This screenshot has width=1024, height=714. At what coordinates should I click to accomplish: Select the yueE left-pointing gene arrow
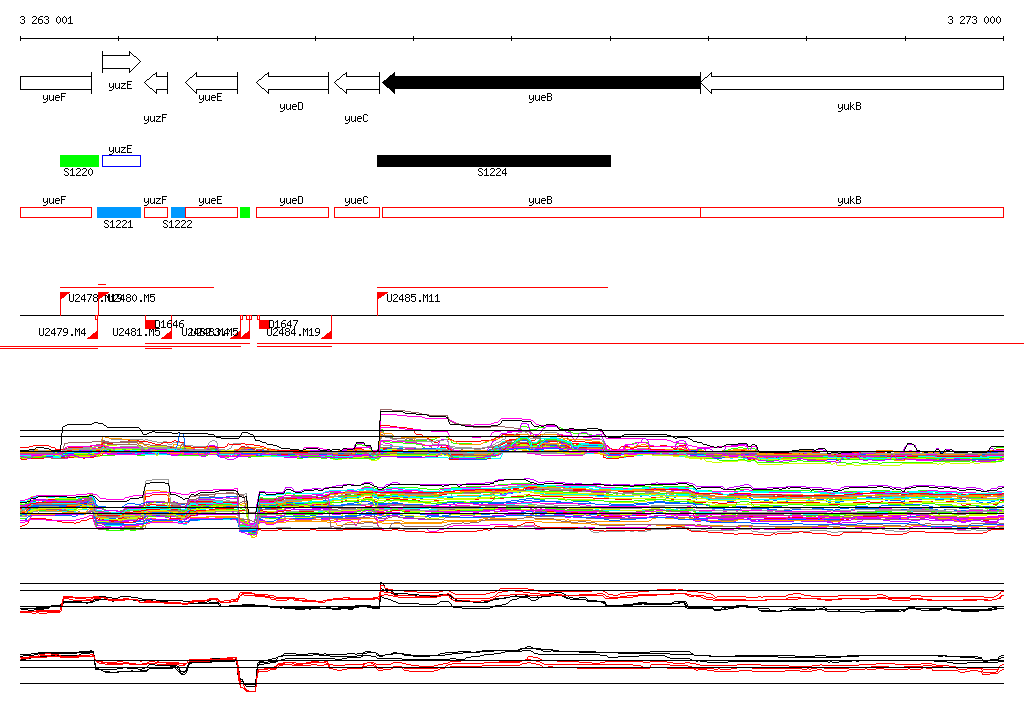pos(212,83)
